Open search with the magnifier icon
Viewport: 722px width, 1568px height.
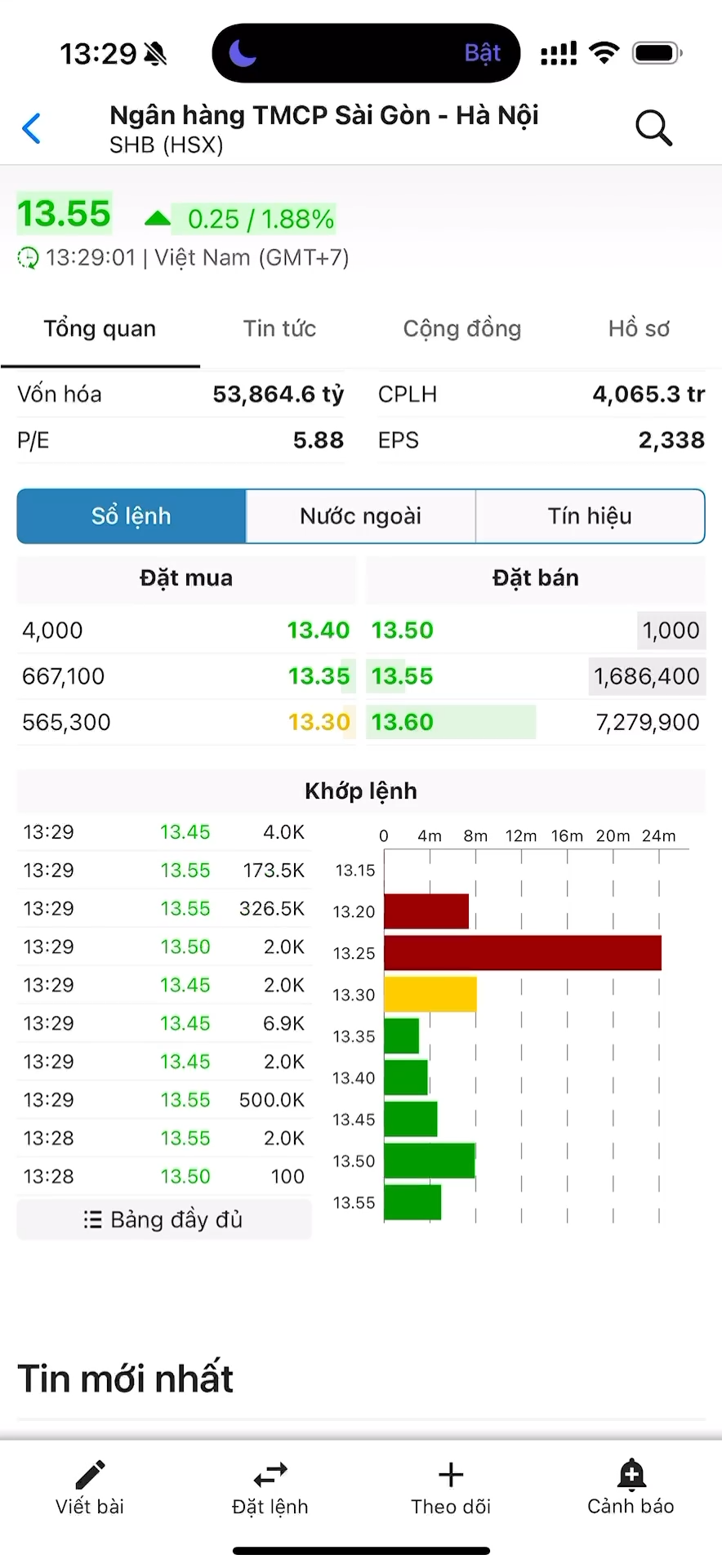653,128
